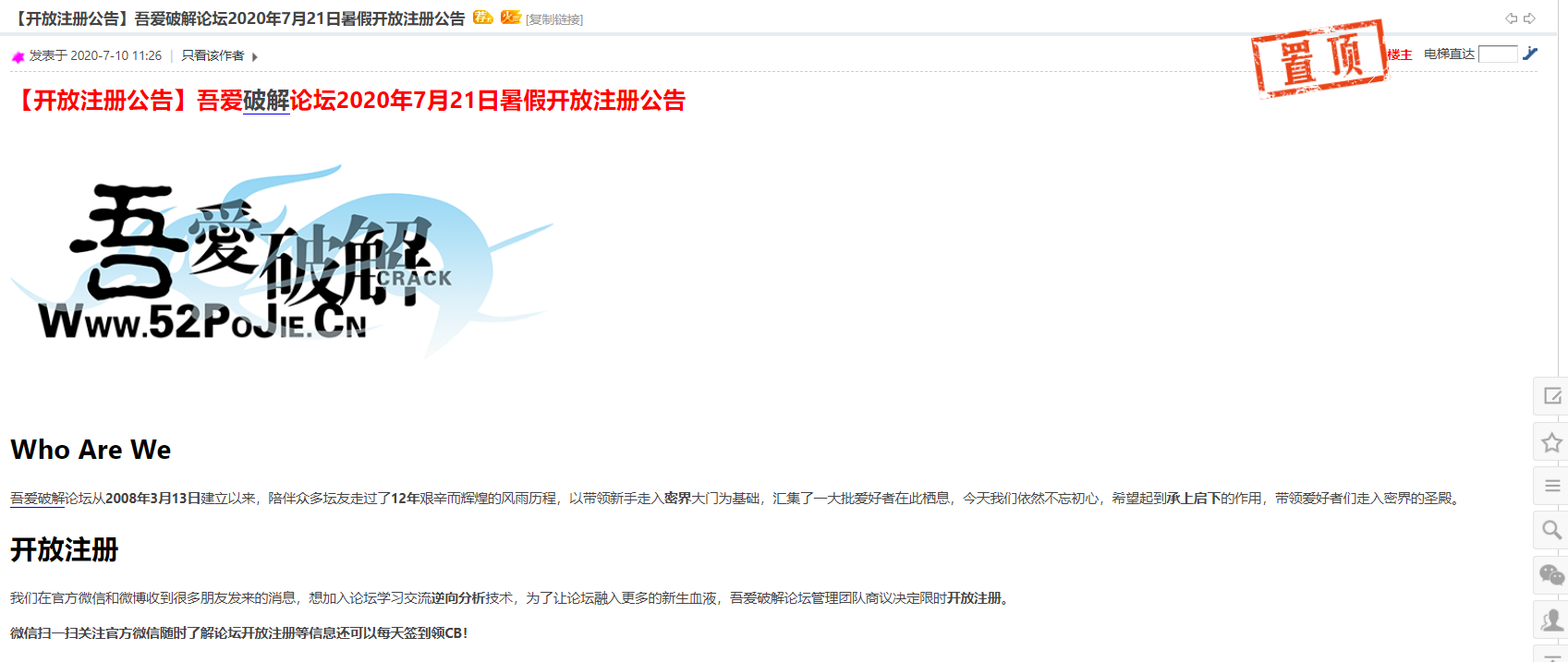Image resolution: width=1568 pixels, height=662 pixels.
Task: Click the underlined 破解 keyword in red title
Action: click(x=266, y=101)
